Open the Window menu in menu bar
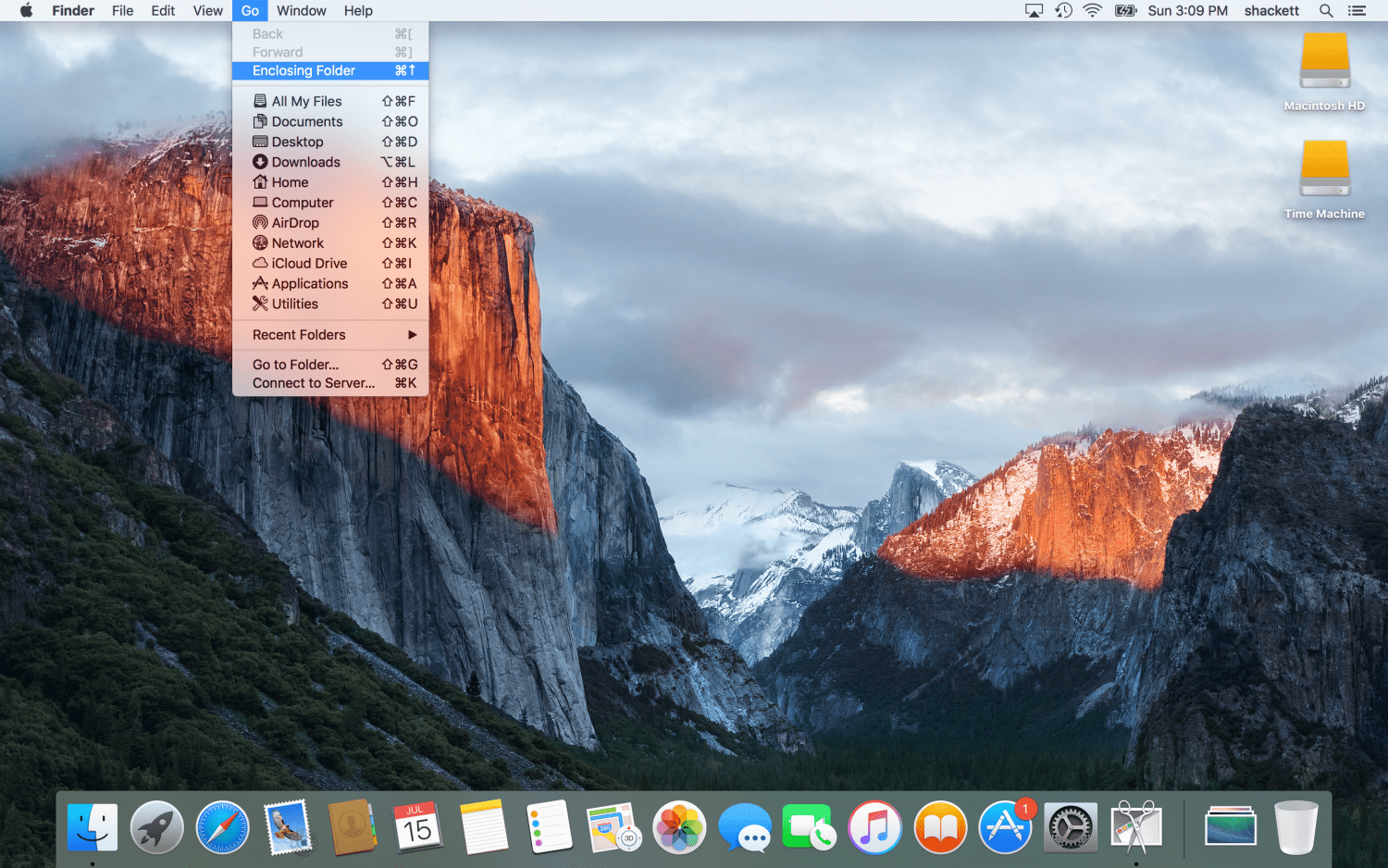Viewport: 1388px width, 868px height. point(301,11)
